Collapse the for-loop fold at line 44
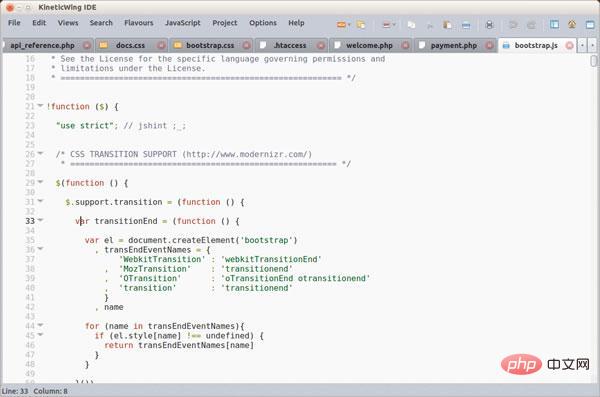Image resolution: width=600 pixels, height=397 pixels. 40,325
